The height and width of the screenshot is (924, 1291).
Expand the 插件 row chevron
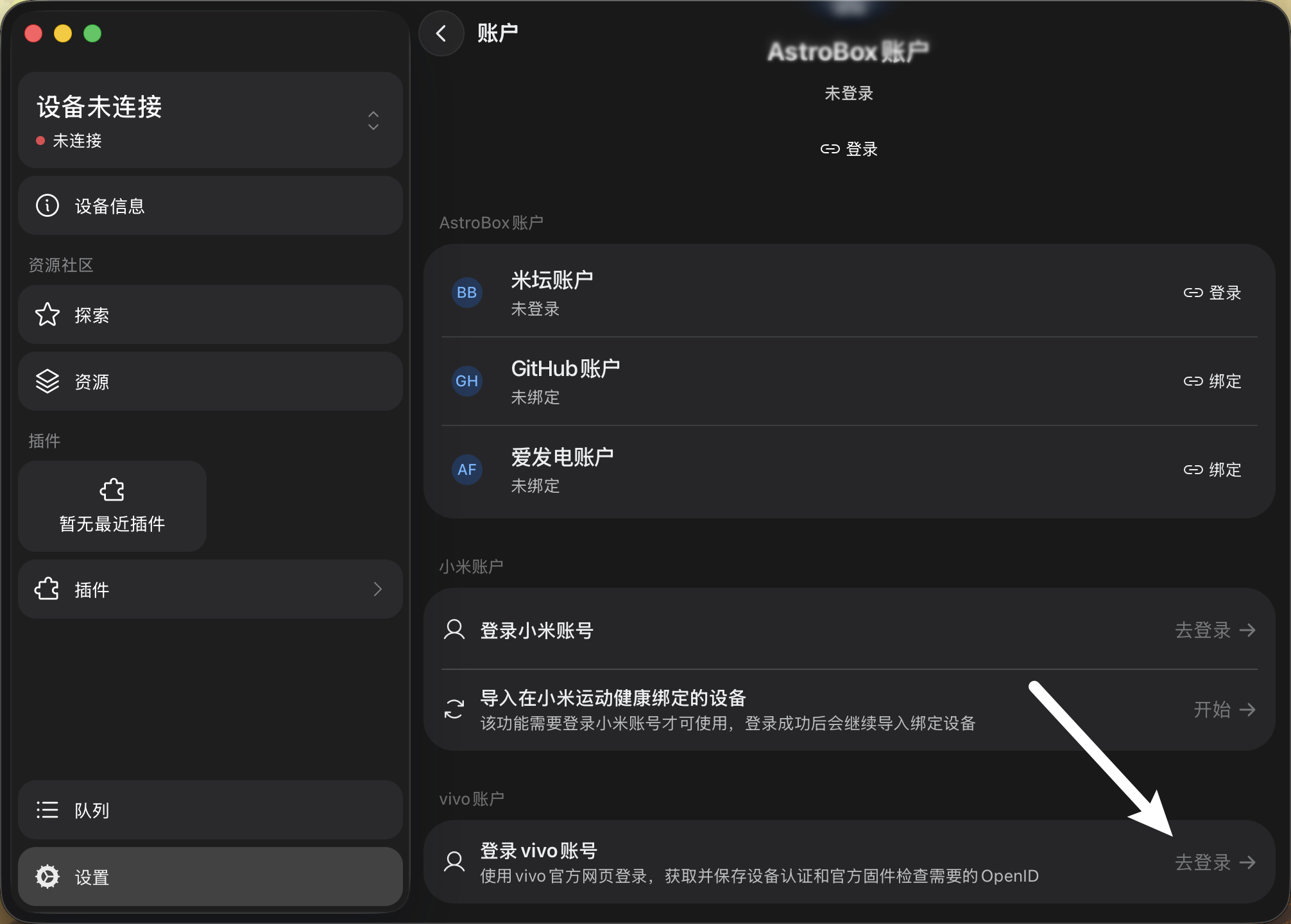(378, 589)
